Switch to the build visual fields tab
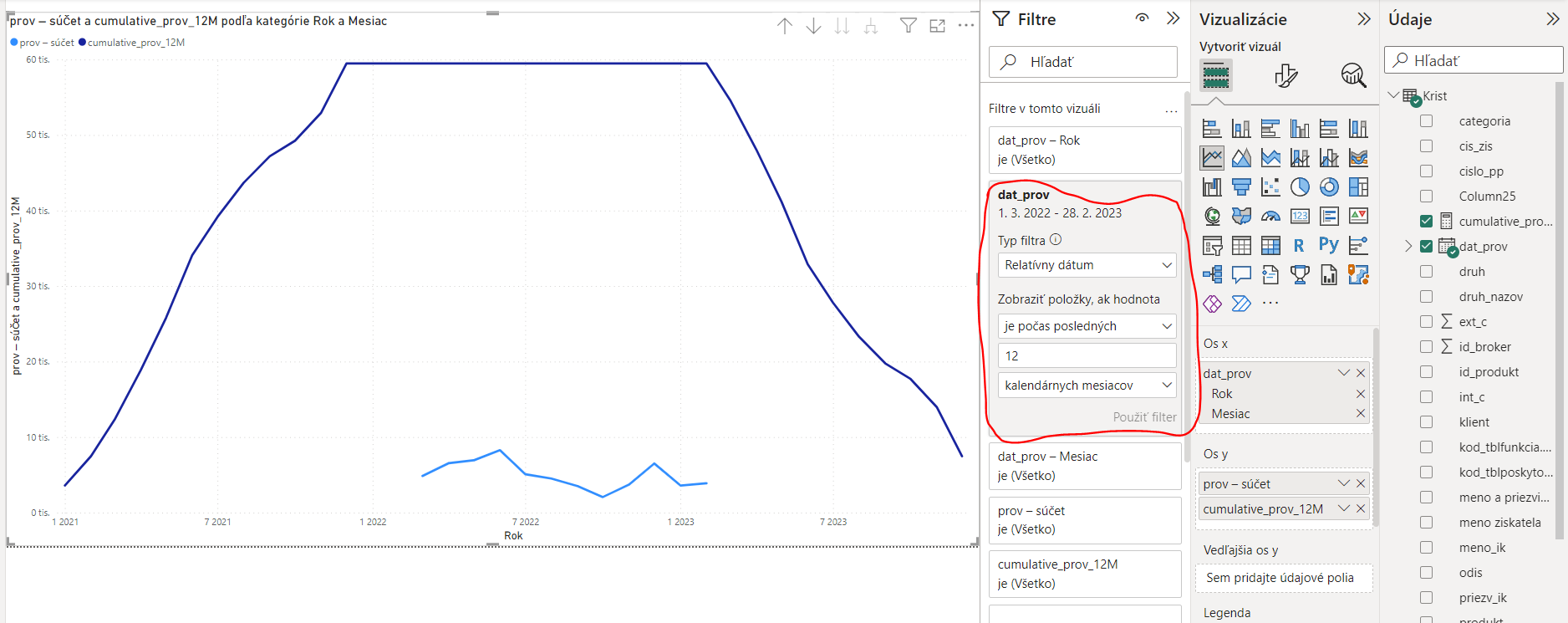Screen dimensions: 1568x623 [1216, 76]
